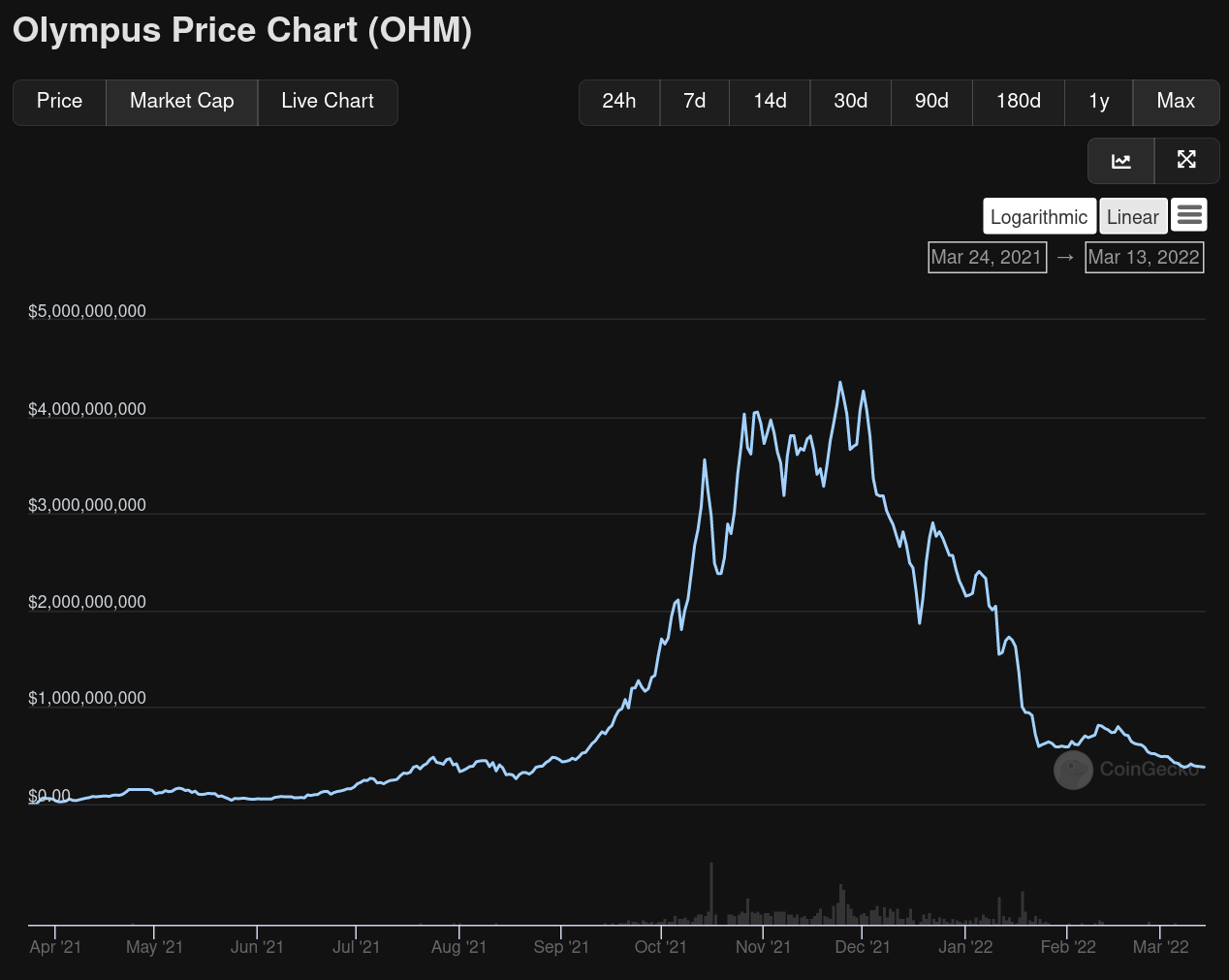Select the 1y time range
The height and width of the screenshot is (980, 1229).
[1098, 102]
